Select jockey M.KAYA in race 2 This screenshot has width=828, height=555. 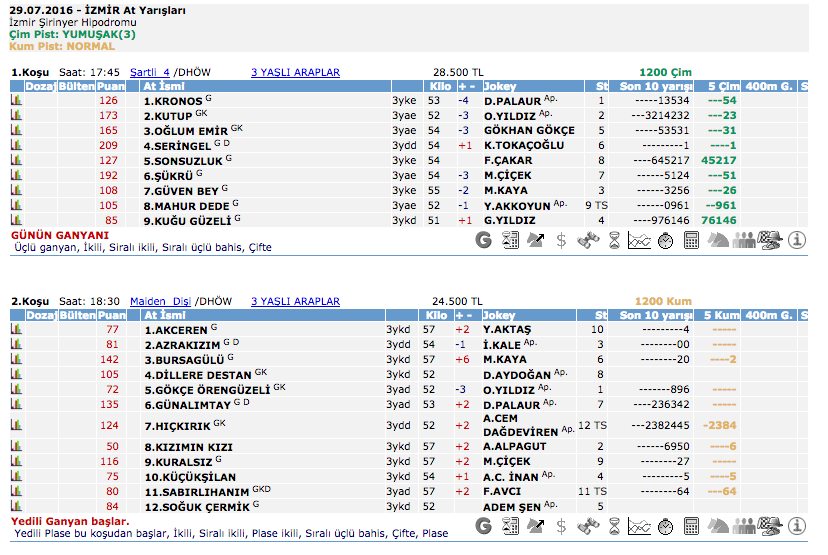pos(505,360)
